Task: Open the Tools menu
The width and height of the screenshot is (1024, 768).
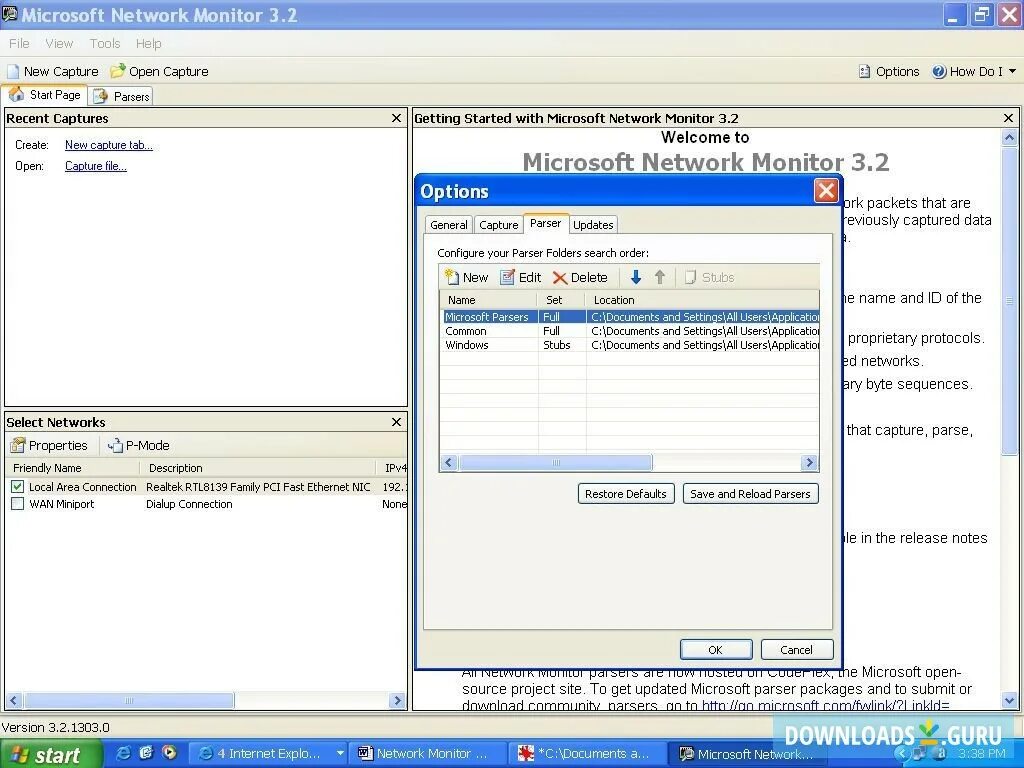Action: 104,43
